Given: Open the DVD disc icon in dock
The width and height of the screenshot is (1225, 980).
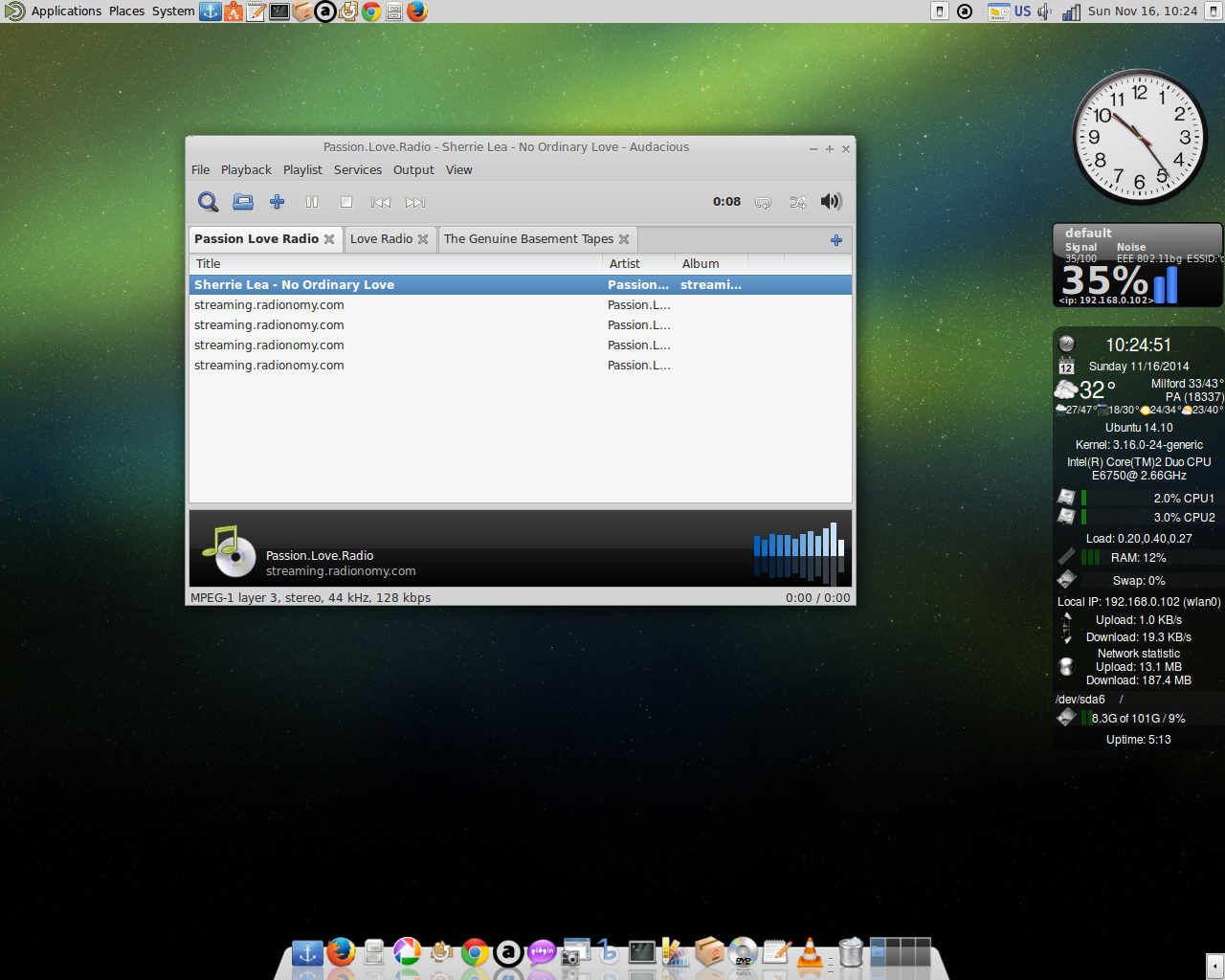Looking at the screenshot, I should pos(743,952).
